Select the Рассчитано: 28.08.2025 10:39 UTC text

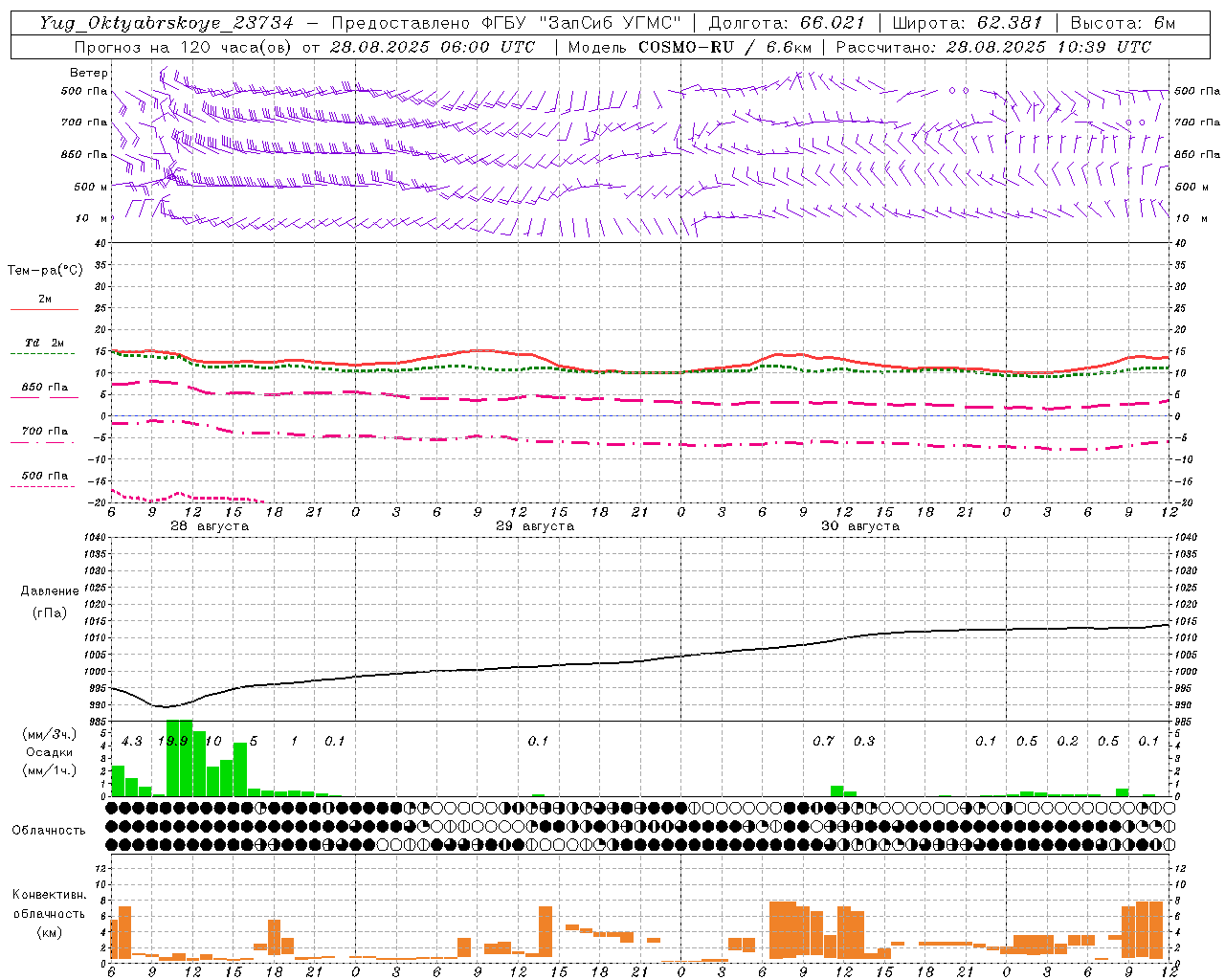click(x=993, y=47)
